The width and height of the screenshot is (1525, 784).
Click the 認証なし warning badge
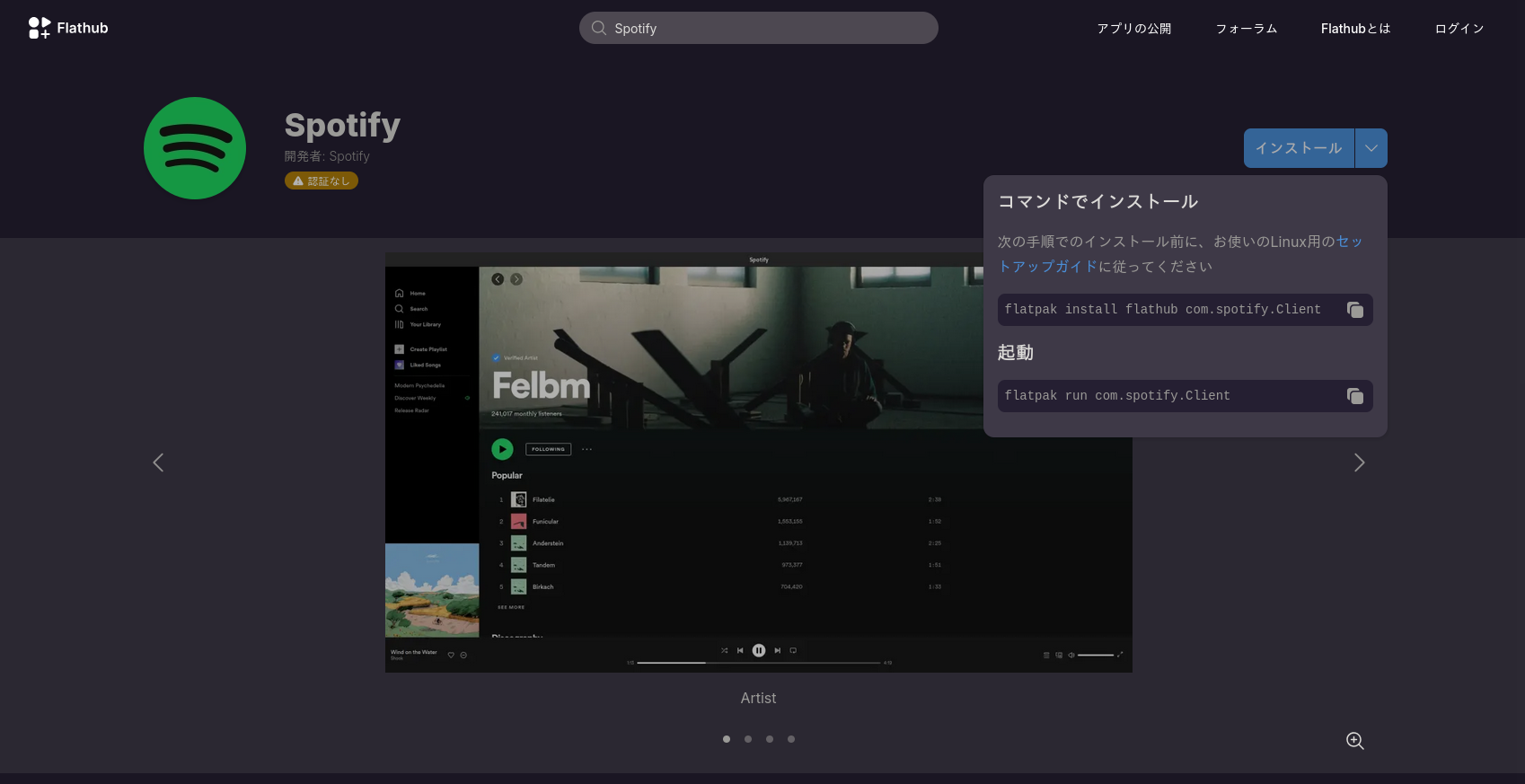coord(322,181)
